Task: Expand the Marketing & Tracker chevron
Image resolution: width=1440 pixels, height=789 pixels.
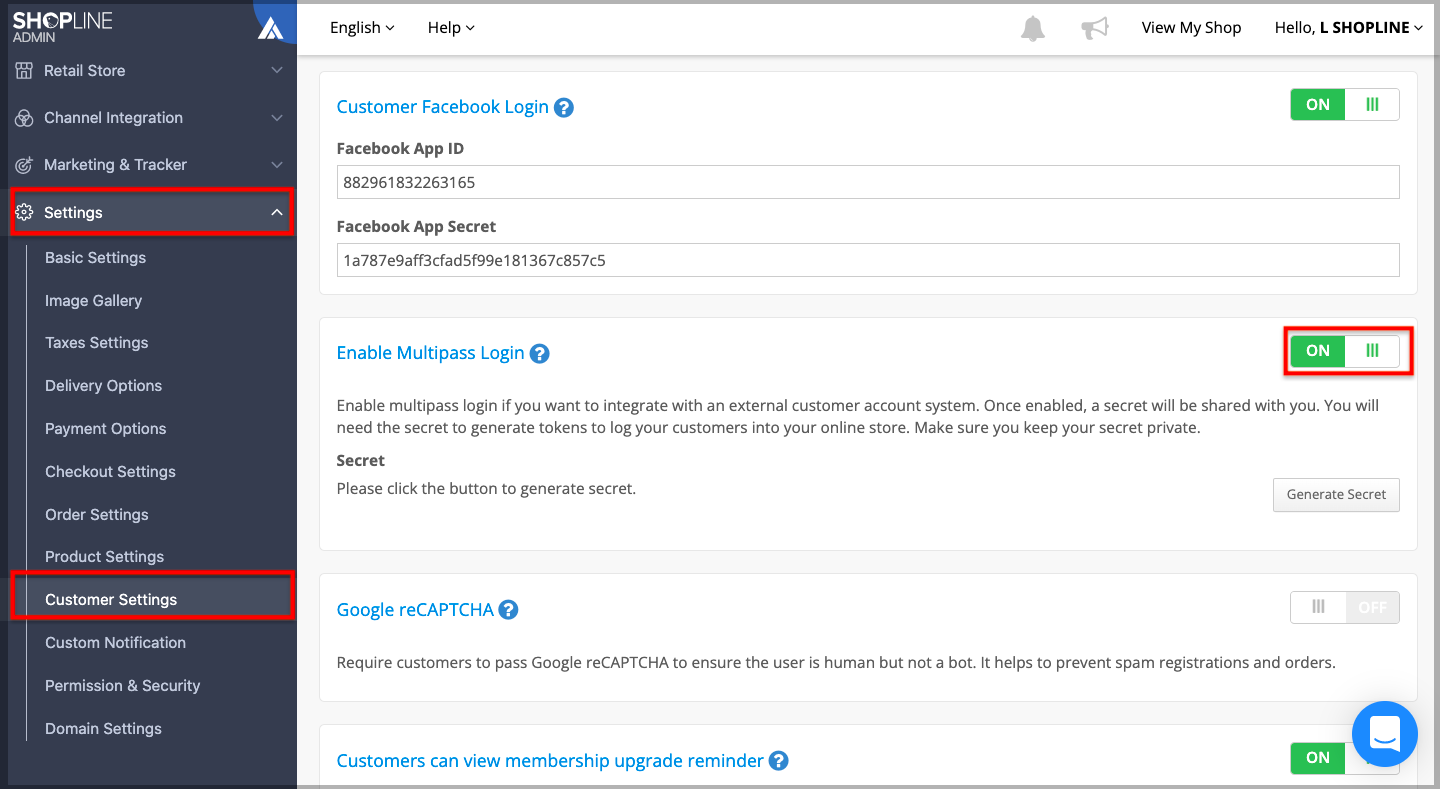Action: pos(277,165)
